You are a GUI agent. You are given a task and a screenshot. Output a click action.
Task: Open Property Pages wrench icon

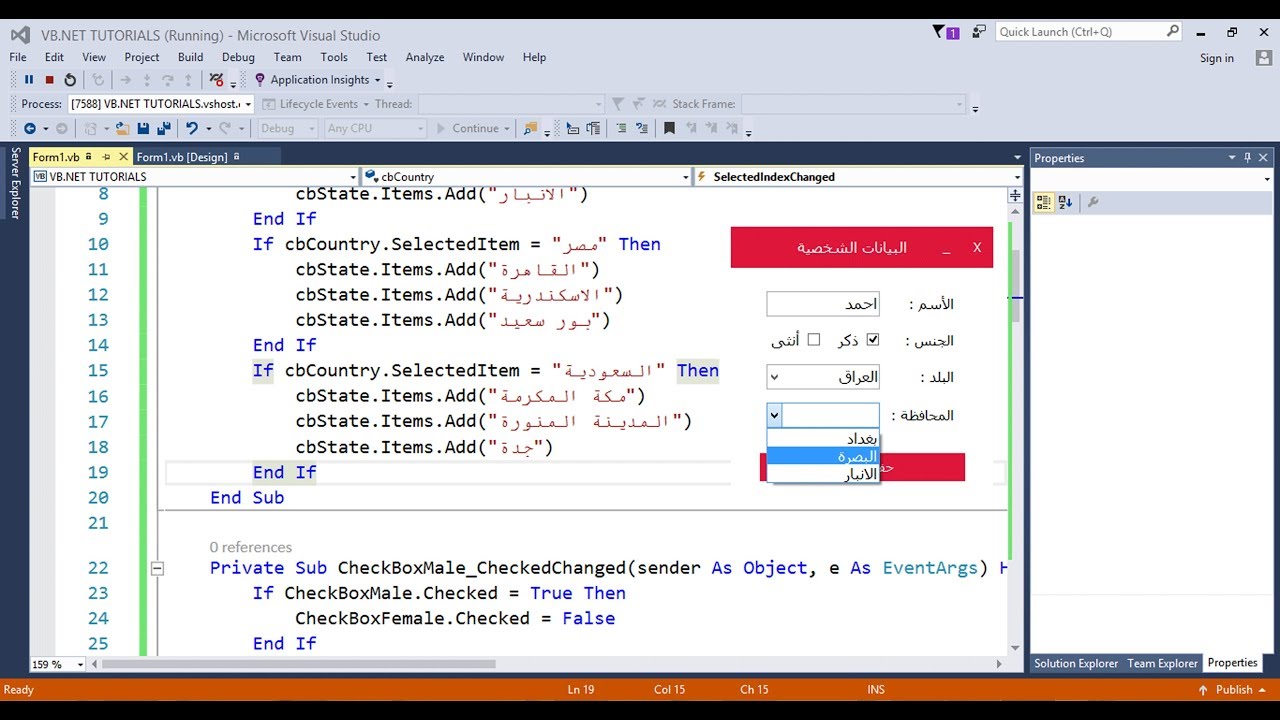pos(1093,202)
